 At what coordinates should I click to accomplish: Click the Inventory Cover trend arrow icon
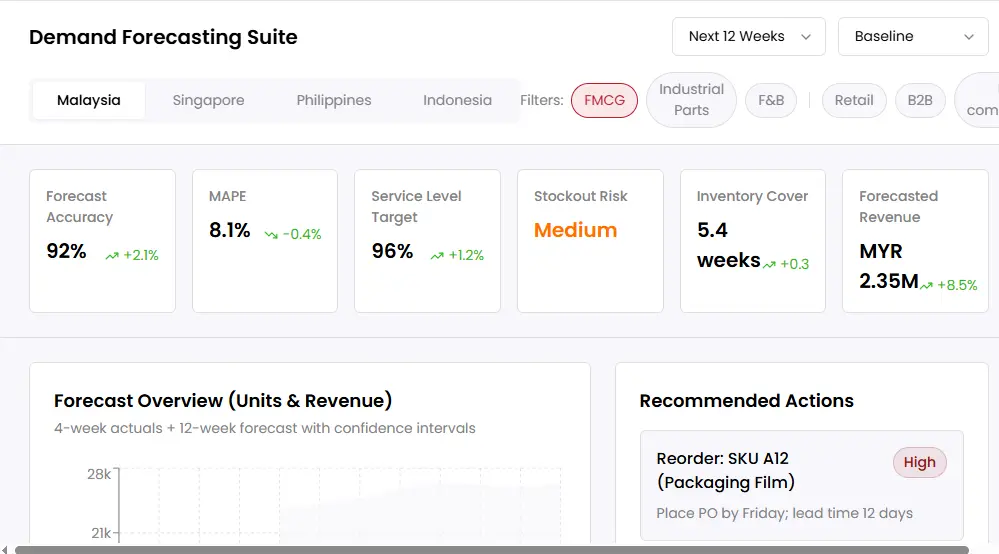tap(769, 265)
